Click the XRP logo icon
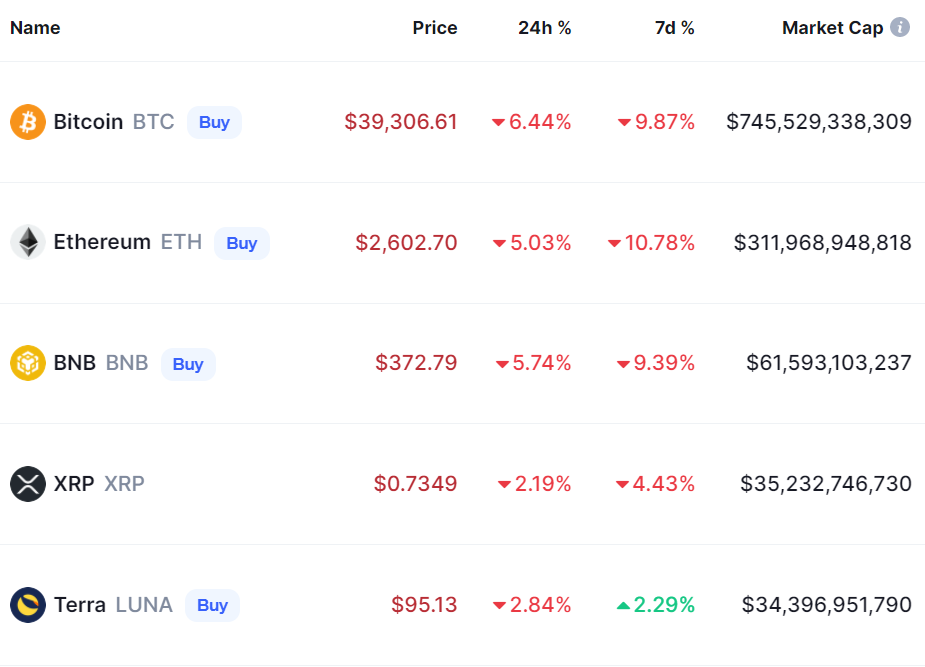The width and height of the screenshot is (925, 667). click(x=28, y=484)
